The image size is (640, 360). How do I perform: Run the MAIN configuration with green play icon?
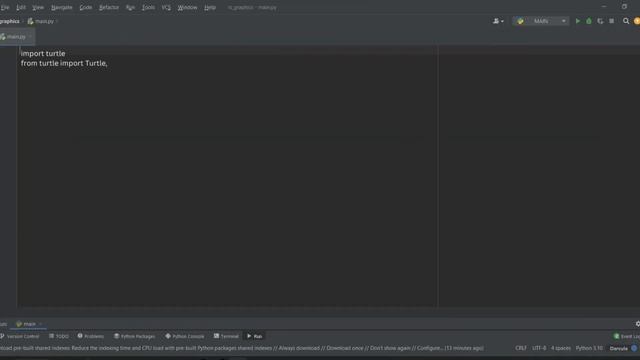point(578,21)
